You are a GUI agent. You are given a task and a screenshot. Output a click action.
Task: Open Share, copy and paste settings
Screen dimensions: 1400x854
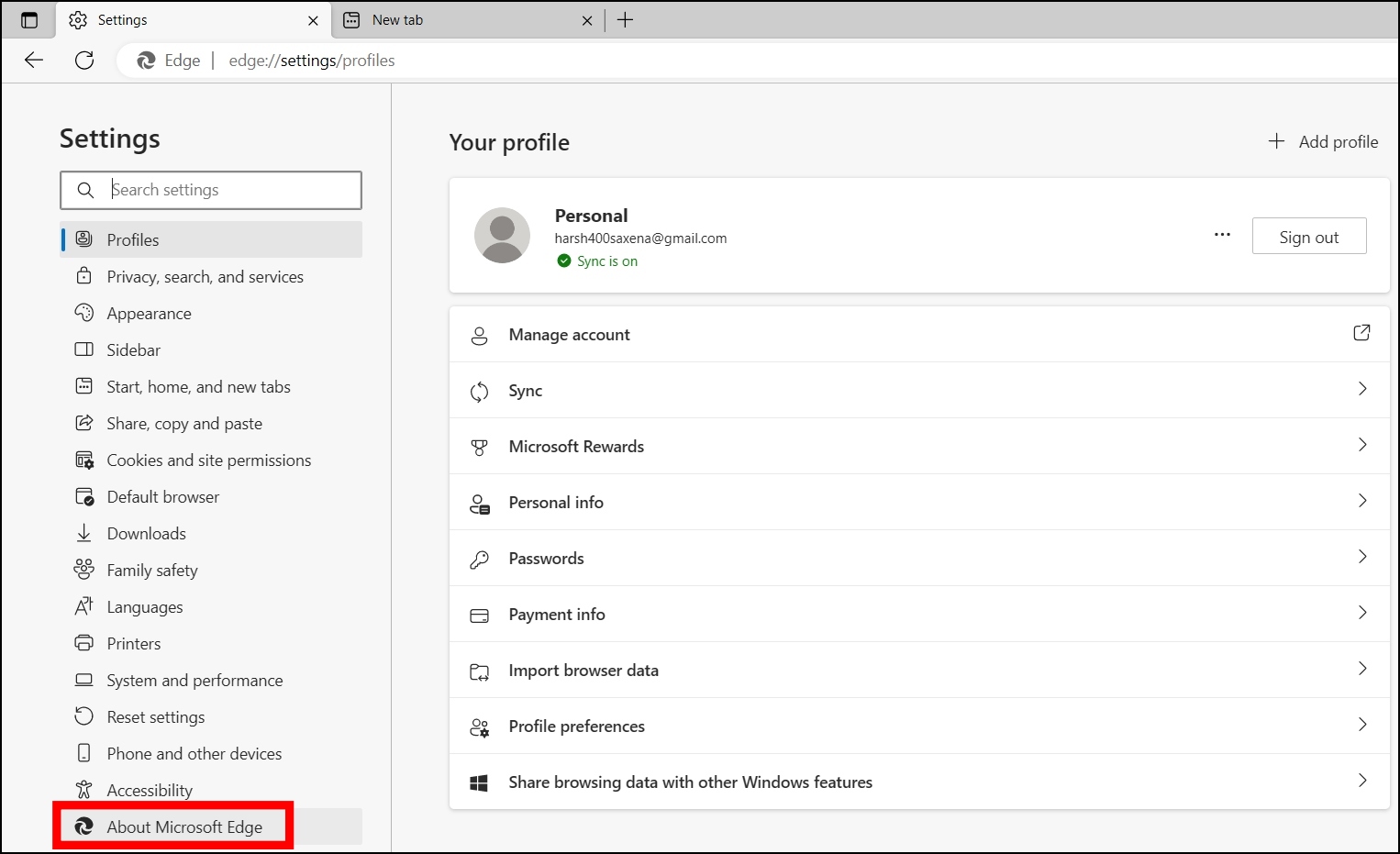click(x=211, y=423)
